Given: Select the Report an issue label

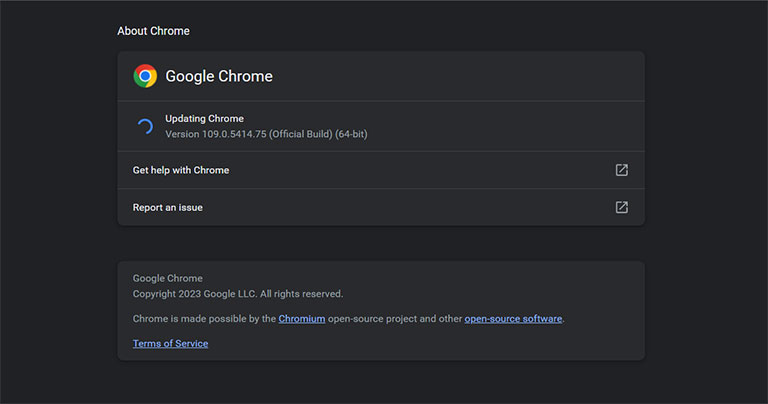Looking at the screenshot, I should [168, 207].
